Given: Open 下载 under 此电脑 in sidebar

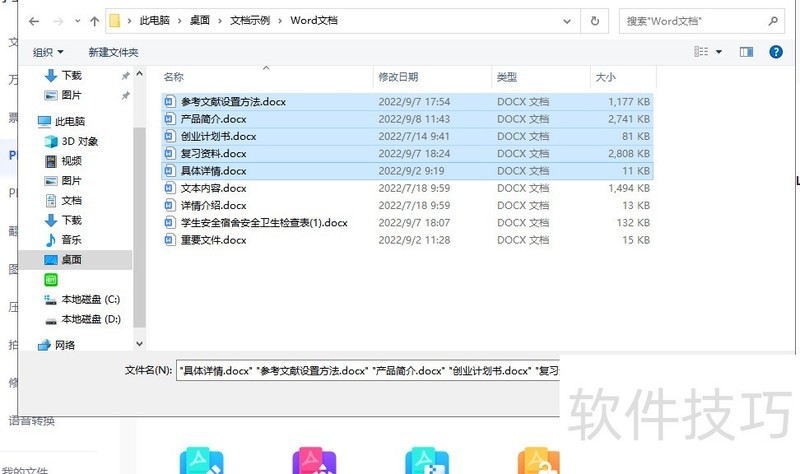Looking at the screenshot, I should [63, 220].
